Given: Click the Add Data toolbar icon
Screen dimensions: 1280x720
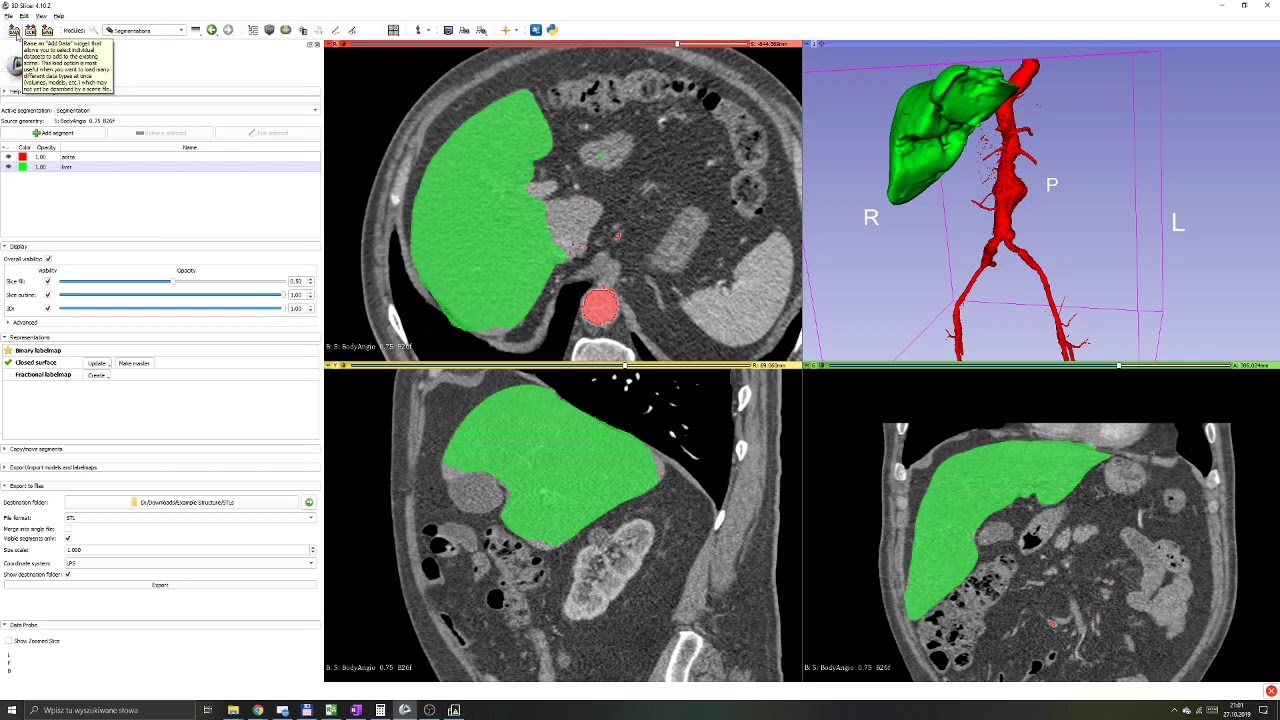Looking at the screenshot, I should 14,30.
